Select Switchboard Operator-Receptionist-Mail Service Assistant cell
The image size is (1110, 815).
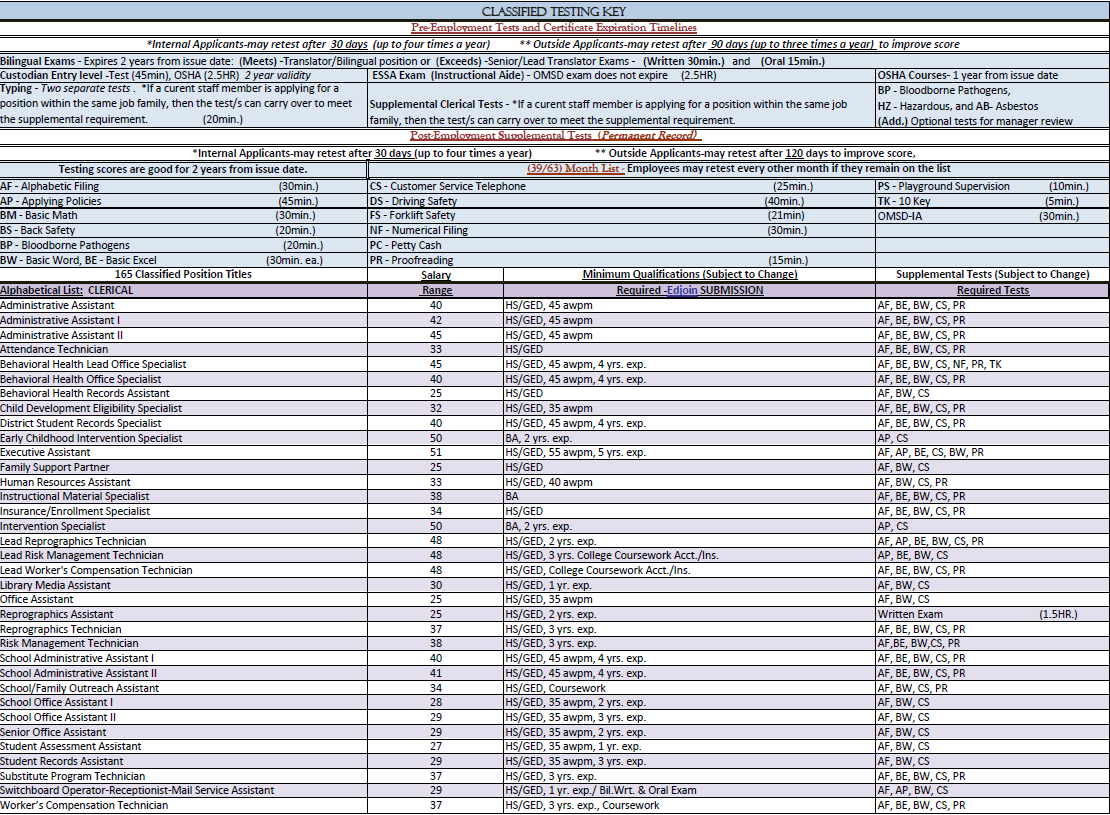(x=137, y=790)
